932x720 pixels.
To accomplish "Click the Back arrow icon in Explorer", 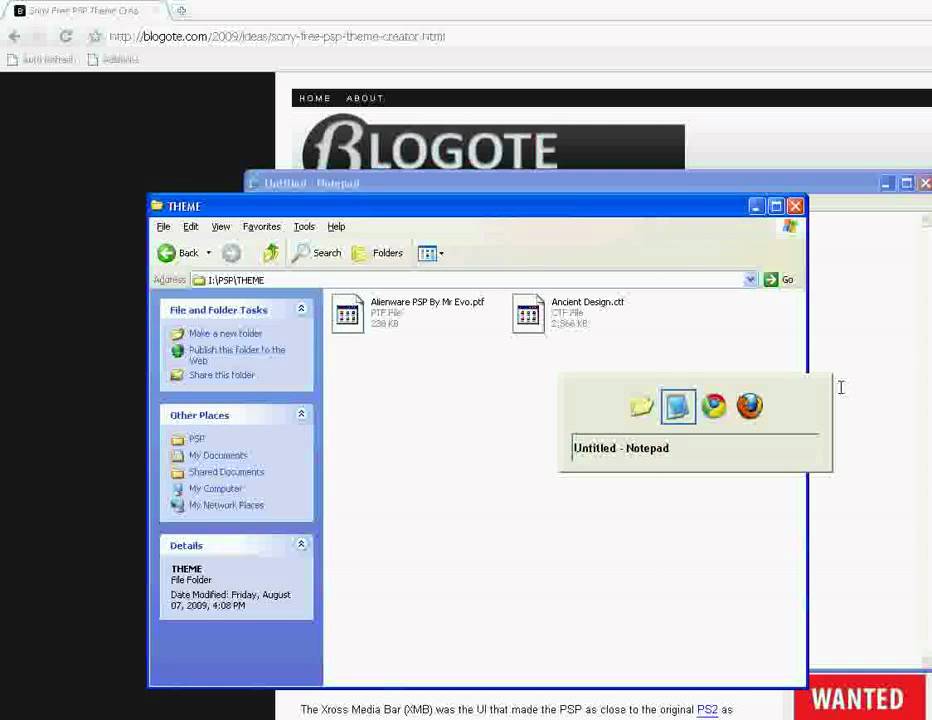I will (x=166, y=253).
